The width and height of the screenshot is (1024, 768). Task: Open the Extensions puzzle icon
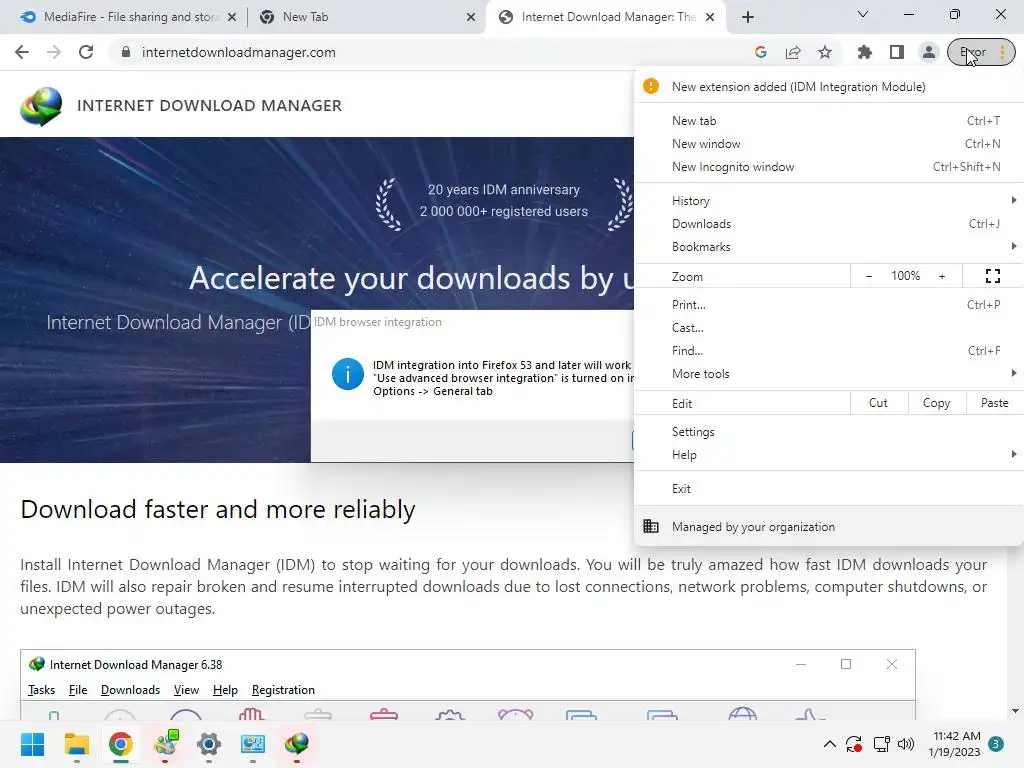pos(865,52)
